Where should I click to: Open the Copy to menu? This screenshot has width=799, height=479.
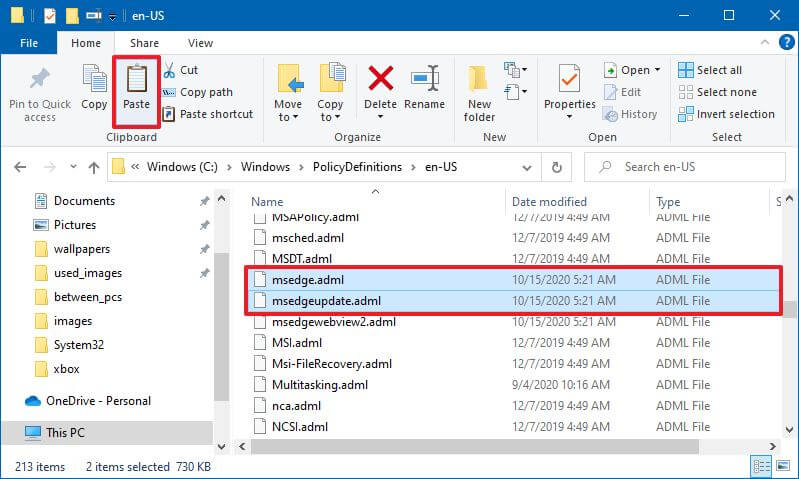(x=330, y=93)
